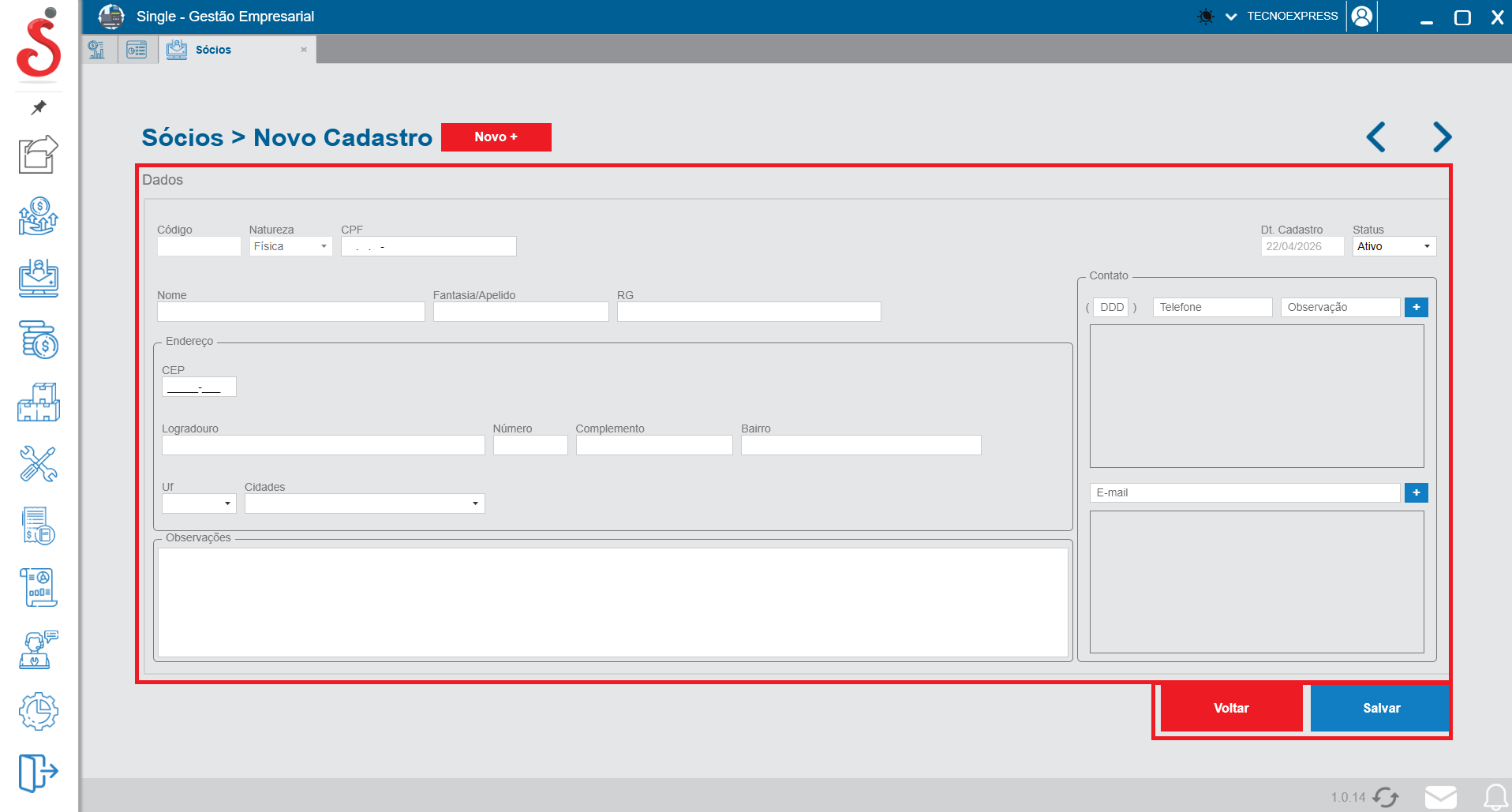Image resolution: width=1512 pixels, height=812 pixels.
Task: Click the pin icon in the sidebar
Action: click(39, 107)
